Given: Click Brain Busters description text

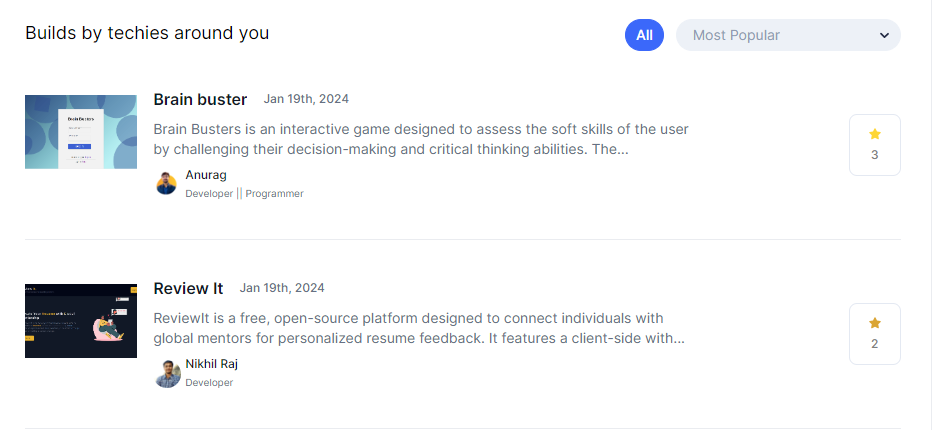Looking at the screenshot, I should point(420,140).
